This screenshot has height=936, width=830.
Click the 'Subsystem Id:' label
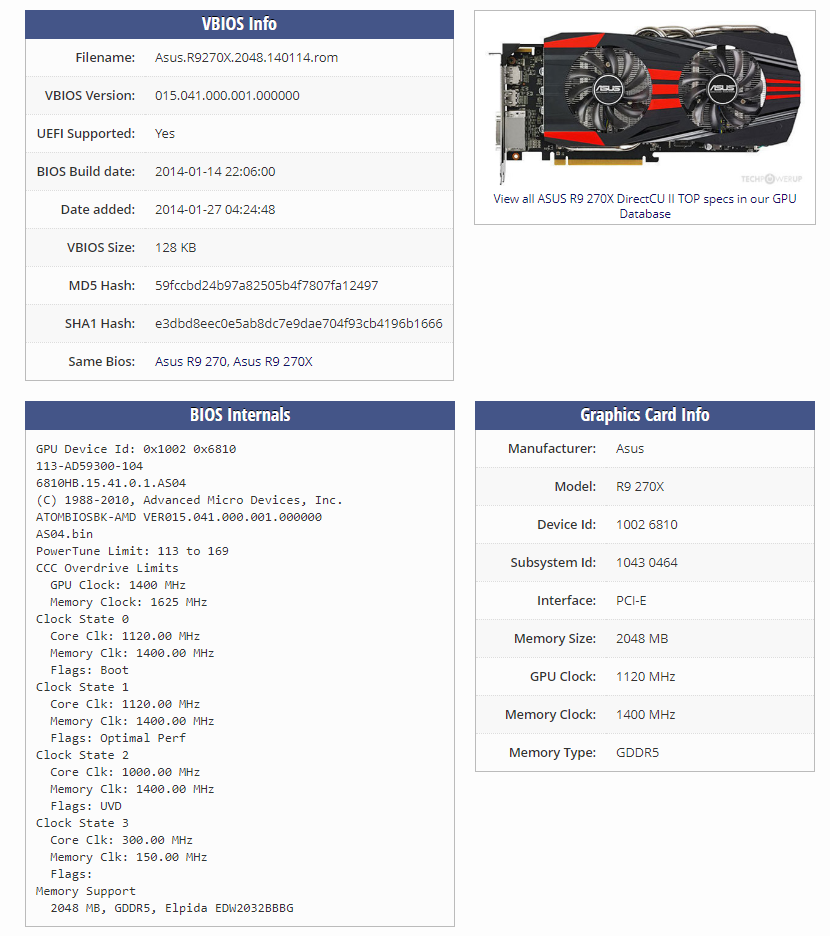(553, 563)
